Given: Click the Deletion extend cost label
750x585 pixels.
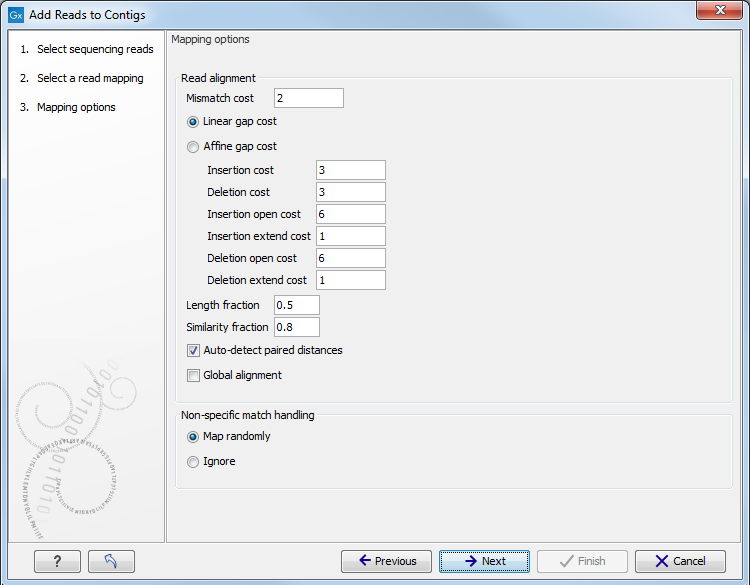Looking at the screenshot, I should (257, 280).
